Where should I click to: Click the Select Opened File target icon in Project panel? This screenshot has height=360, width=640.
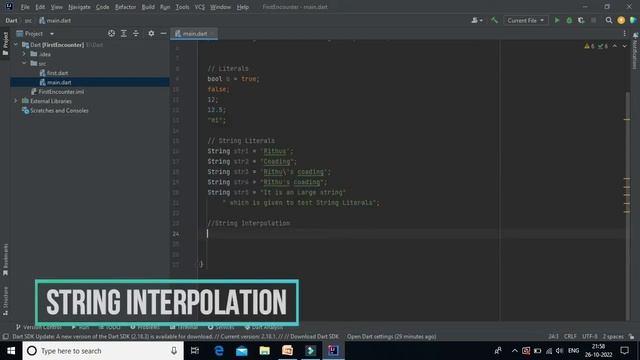(111, 33)
